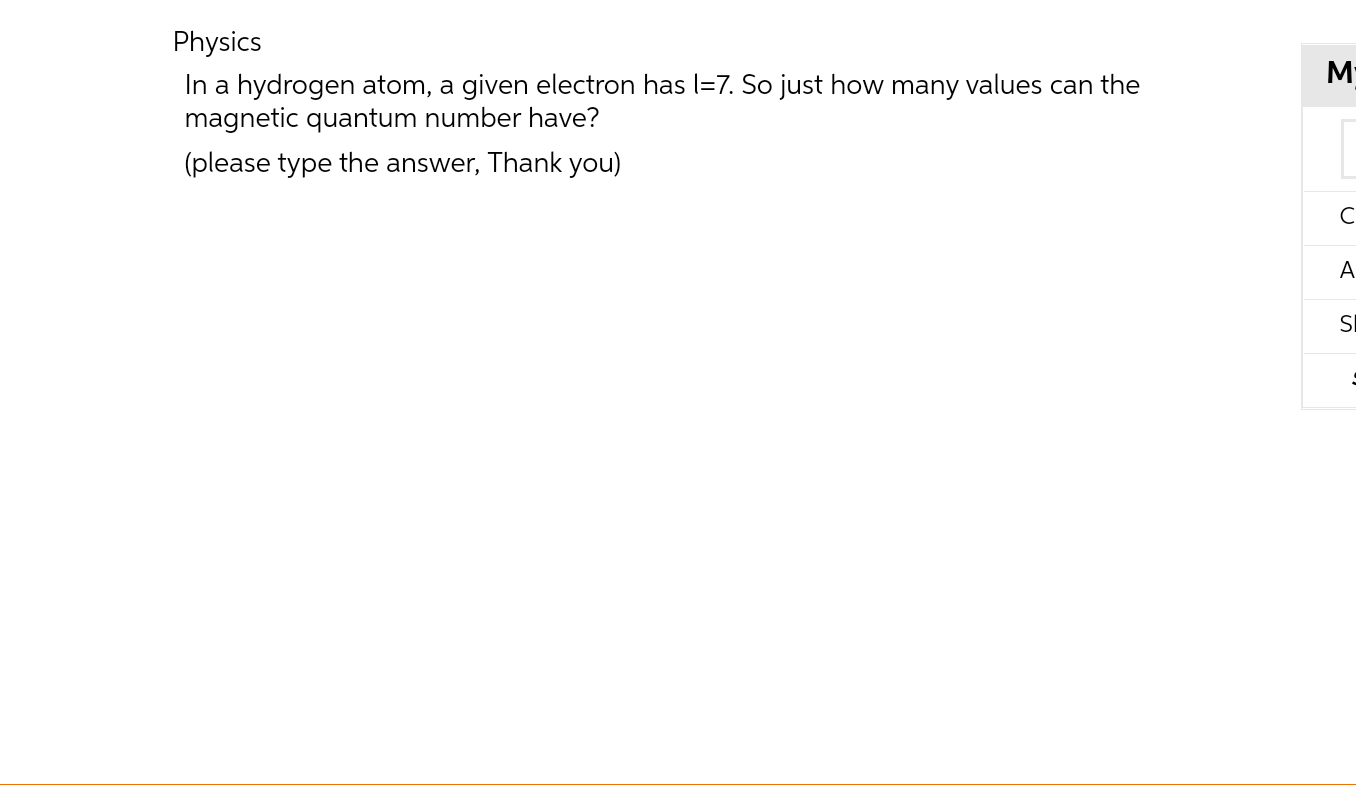This screenshot has height=807, width=1356.
Task: Click the please type the answer note
Action: coord(402,163)
